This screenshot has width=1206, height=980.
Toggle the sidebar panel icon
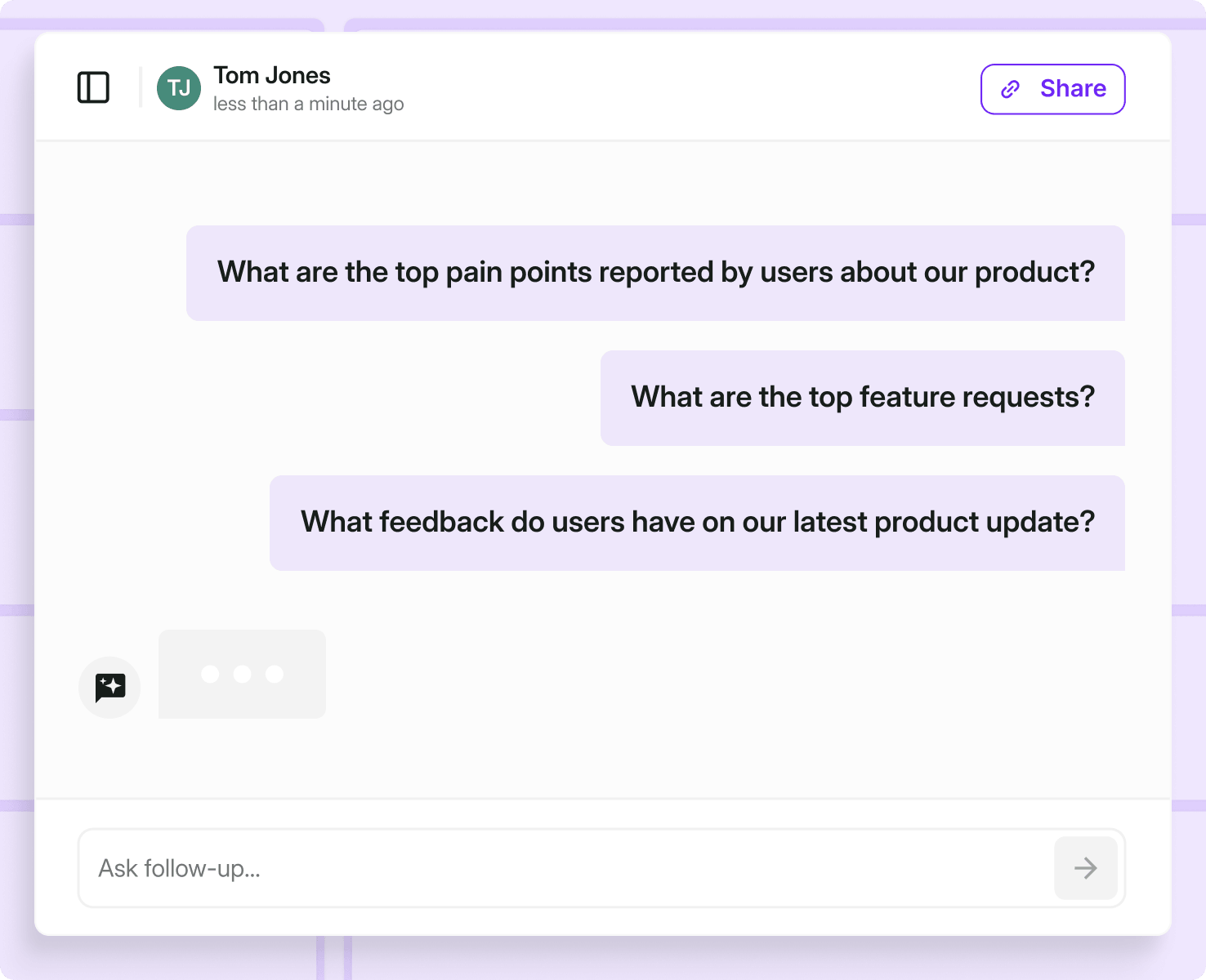pyautogui.click(x=93, y=87)
